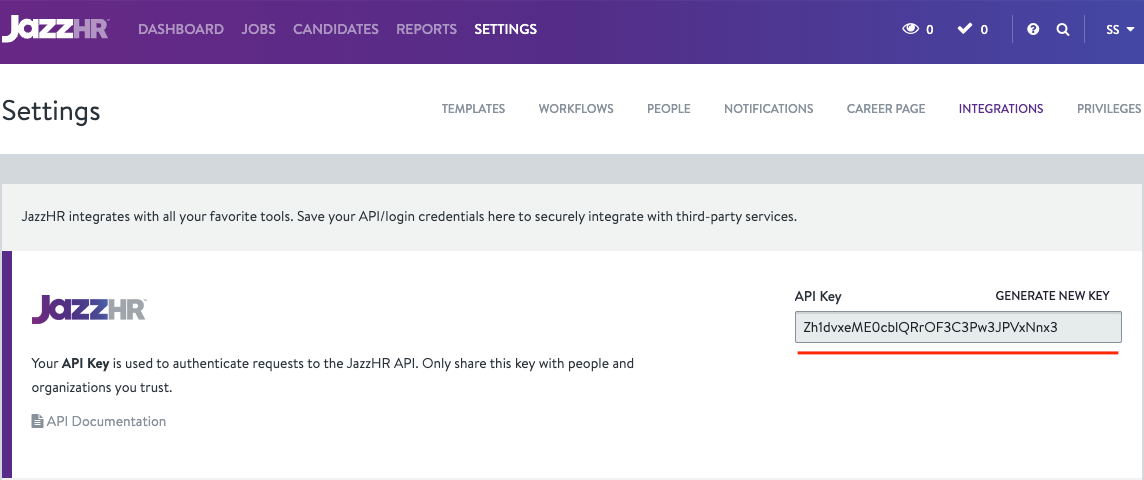Click the JazzHR logo in header
Screen dimensions: 1144x480
coord(55,28)
